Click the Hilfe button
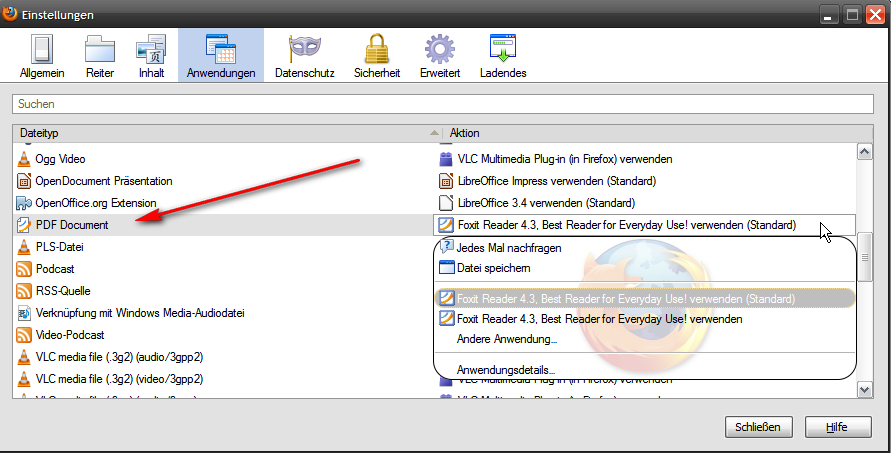 (838, 427)
